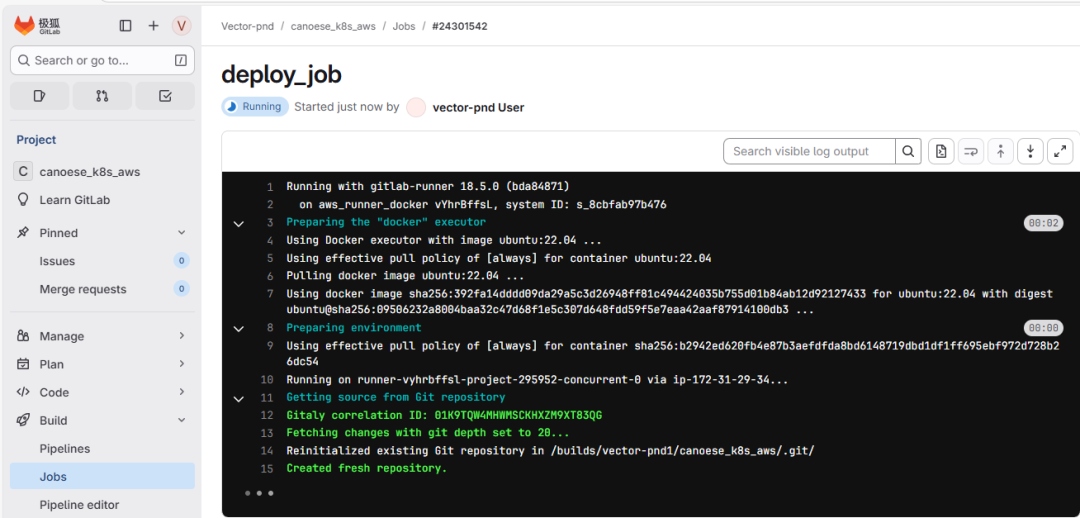The image size is (1080, 518).
Task: Click the Project sidebar heading
Action: [37, 140]
